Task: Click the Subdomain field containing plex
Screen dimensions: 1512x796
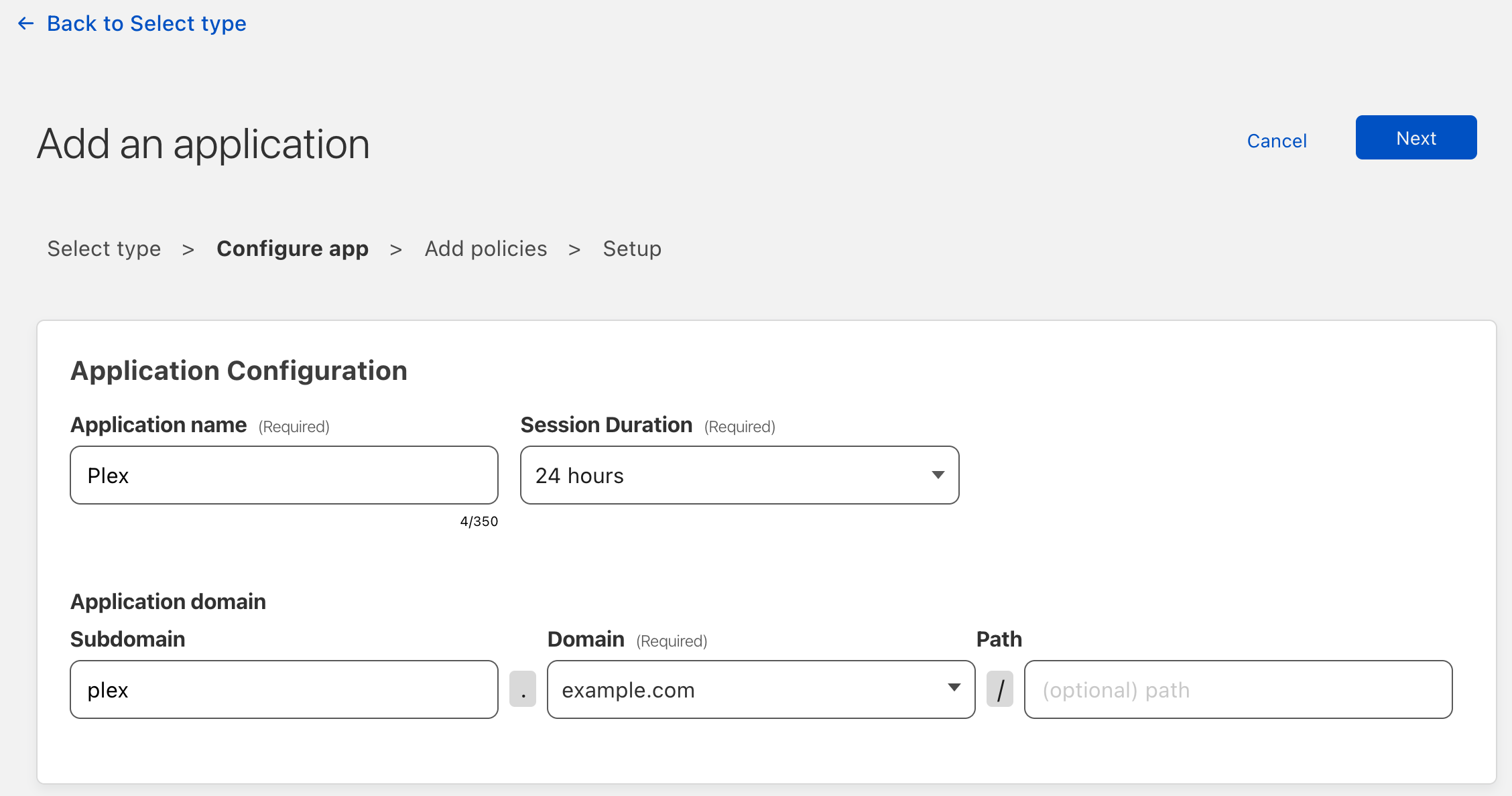Action: [283, 689]
